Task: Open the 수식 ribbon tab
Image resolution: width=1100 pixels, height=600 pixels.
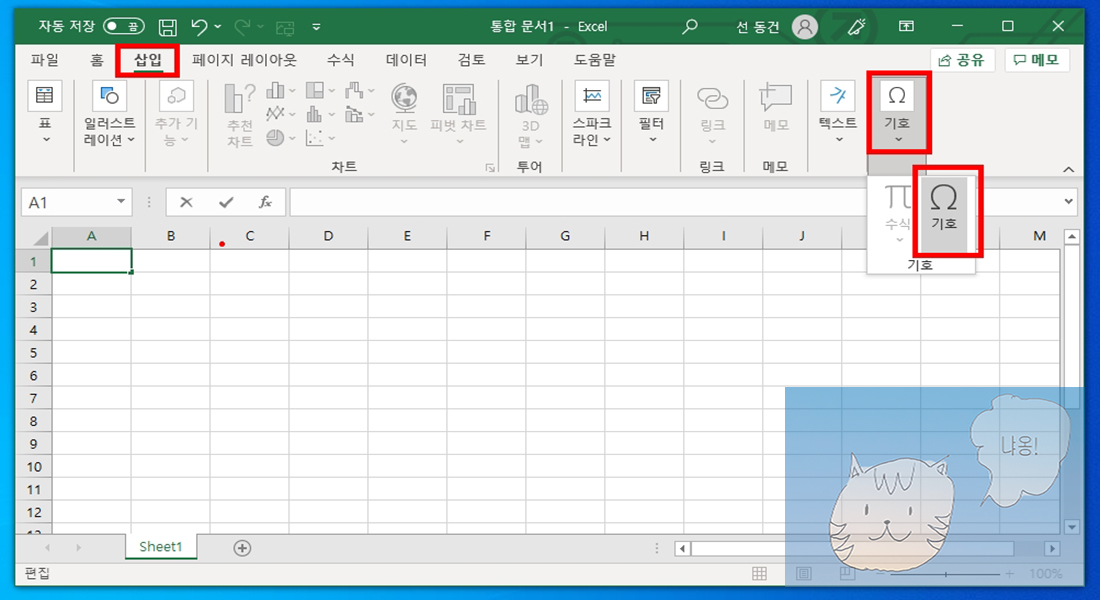Action: 340,60
